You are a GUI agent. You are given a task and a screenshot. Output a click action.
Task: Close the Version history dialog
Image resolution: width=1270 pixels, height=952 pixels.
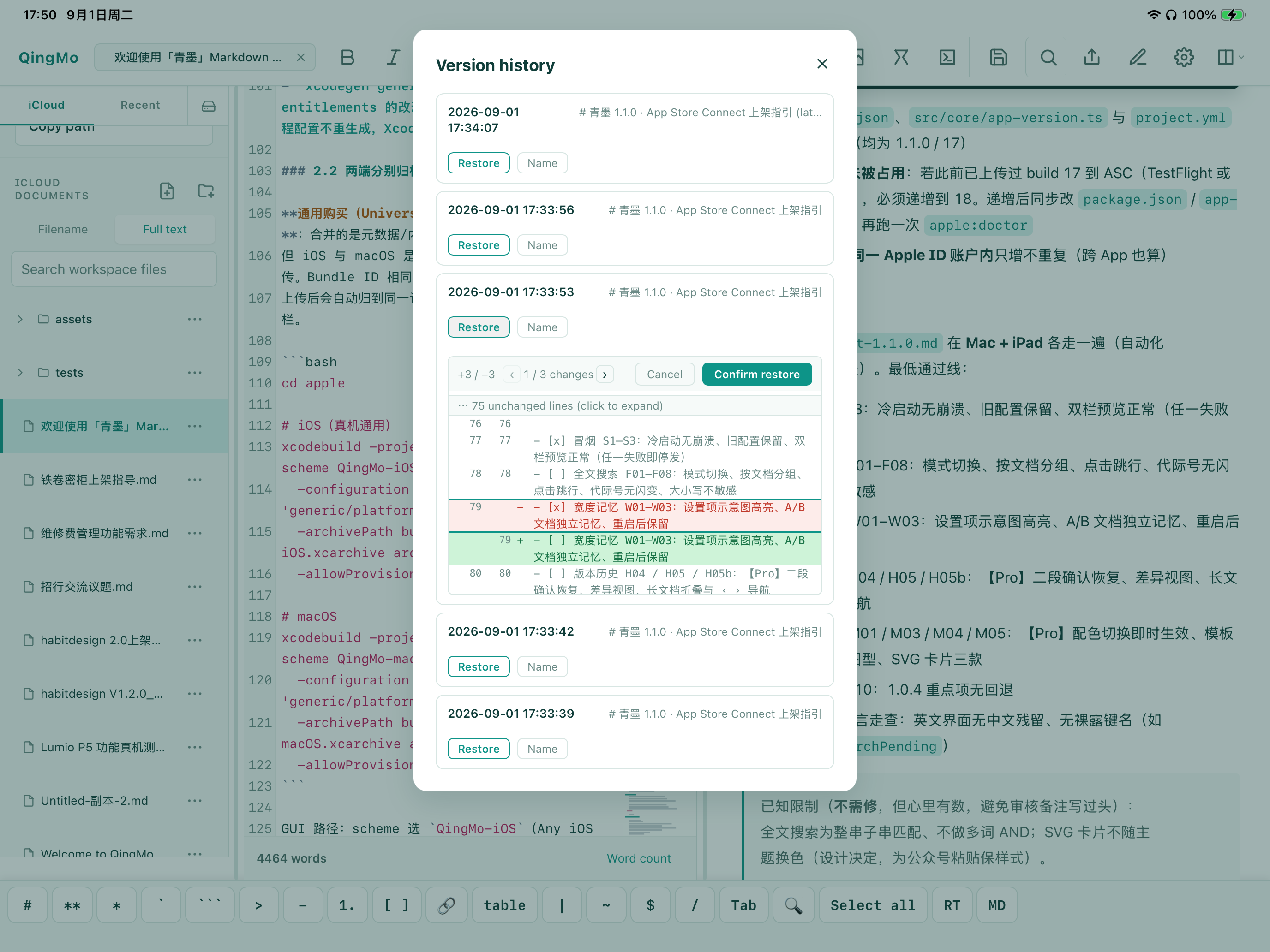(x=822, y=64)
